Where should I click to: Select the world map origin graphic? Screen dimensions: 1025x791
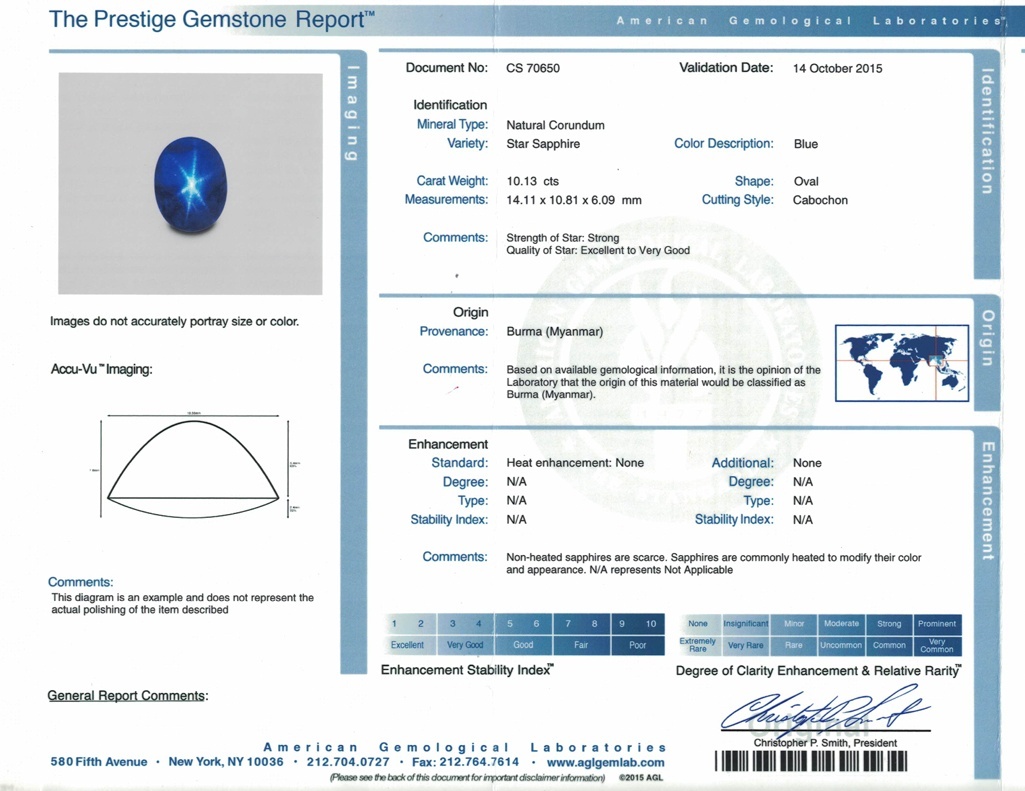(x=901, y=364)
